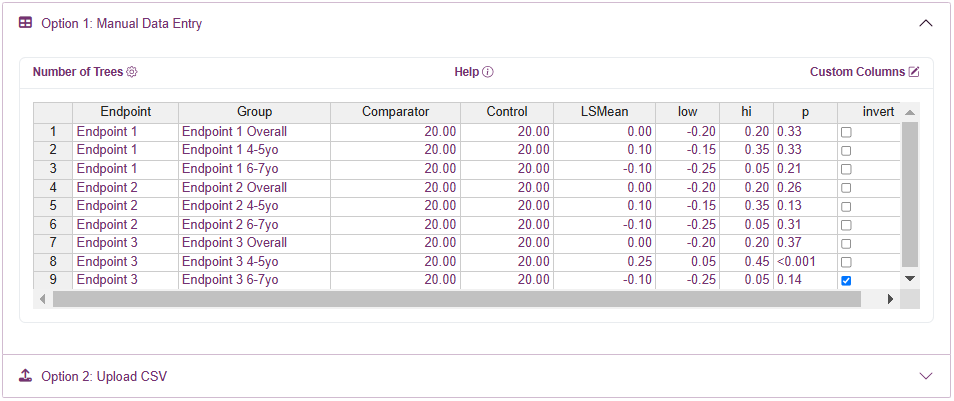Select the Comparator column header
954x401 pixels.
click(x=395, y=112)
